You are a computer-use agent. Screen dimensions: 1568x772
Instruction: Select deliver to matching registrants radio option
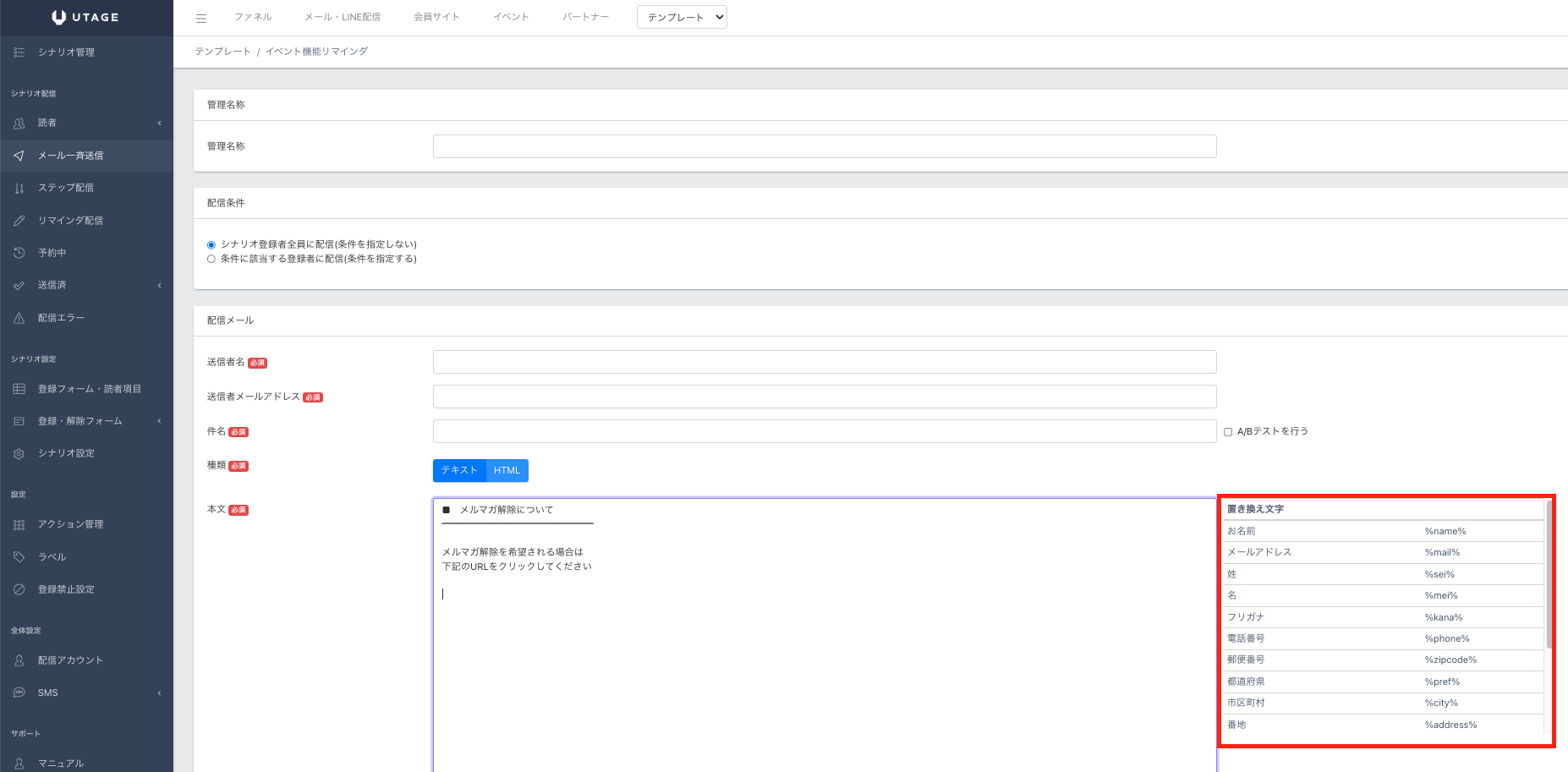click(x=211, y=260)
